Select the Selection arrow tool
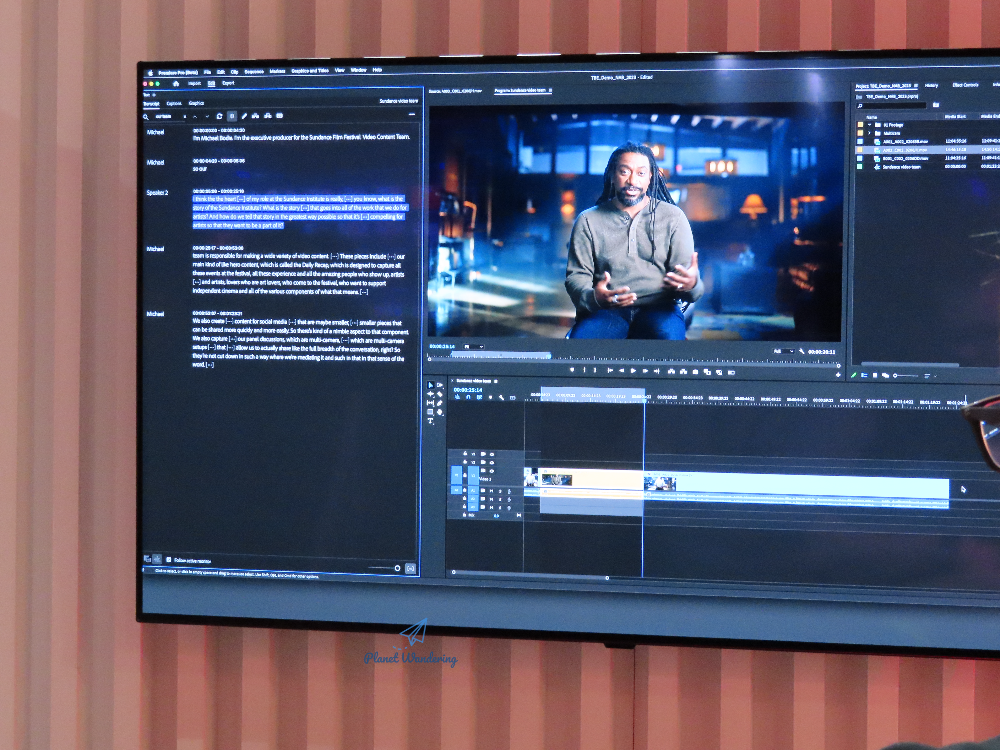1000x750 pixels. pyautogui.click(x=430, y=385)
